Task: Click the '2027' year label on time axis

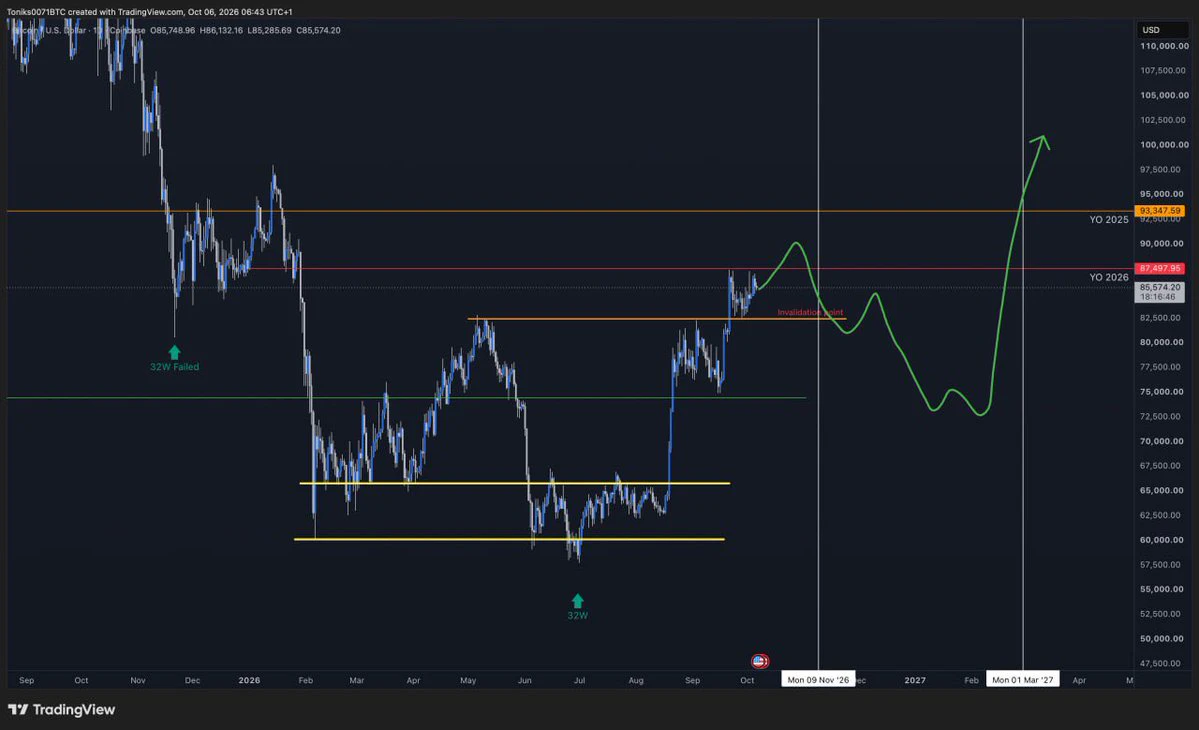Action: 915,680
